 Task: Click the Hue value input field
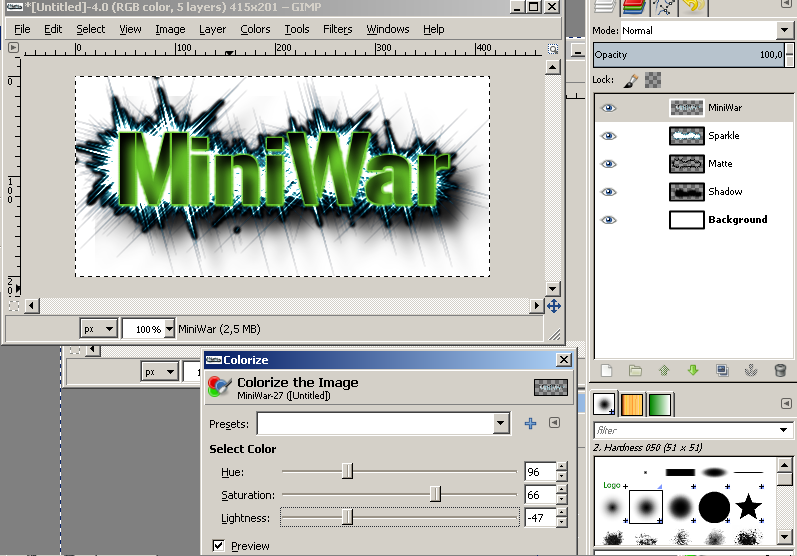click(x=539, y=472)
